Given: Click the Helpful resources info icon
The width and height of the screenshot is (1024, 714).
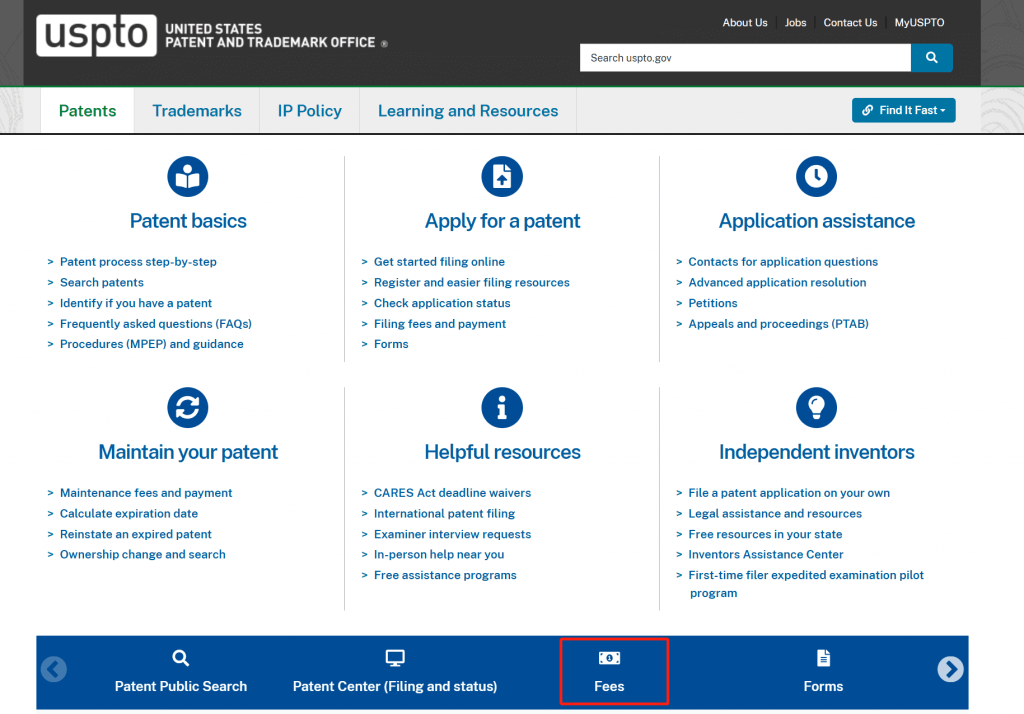Looking at the screenshot, I should (x=502, y=408).
